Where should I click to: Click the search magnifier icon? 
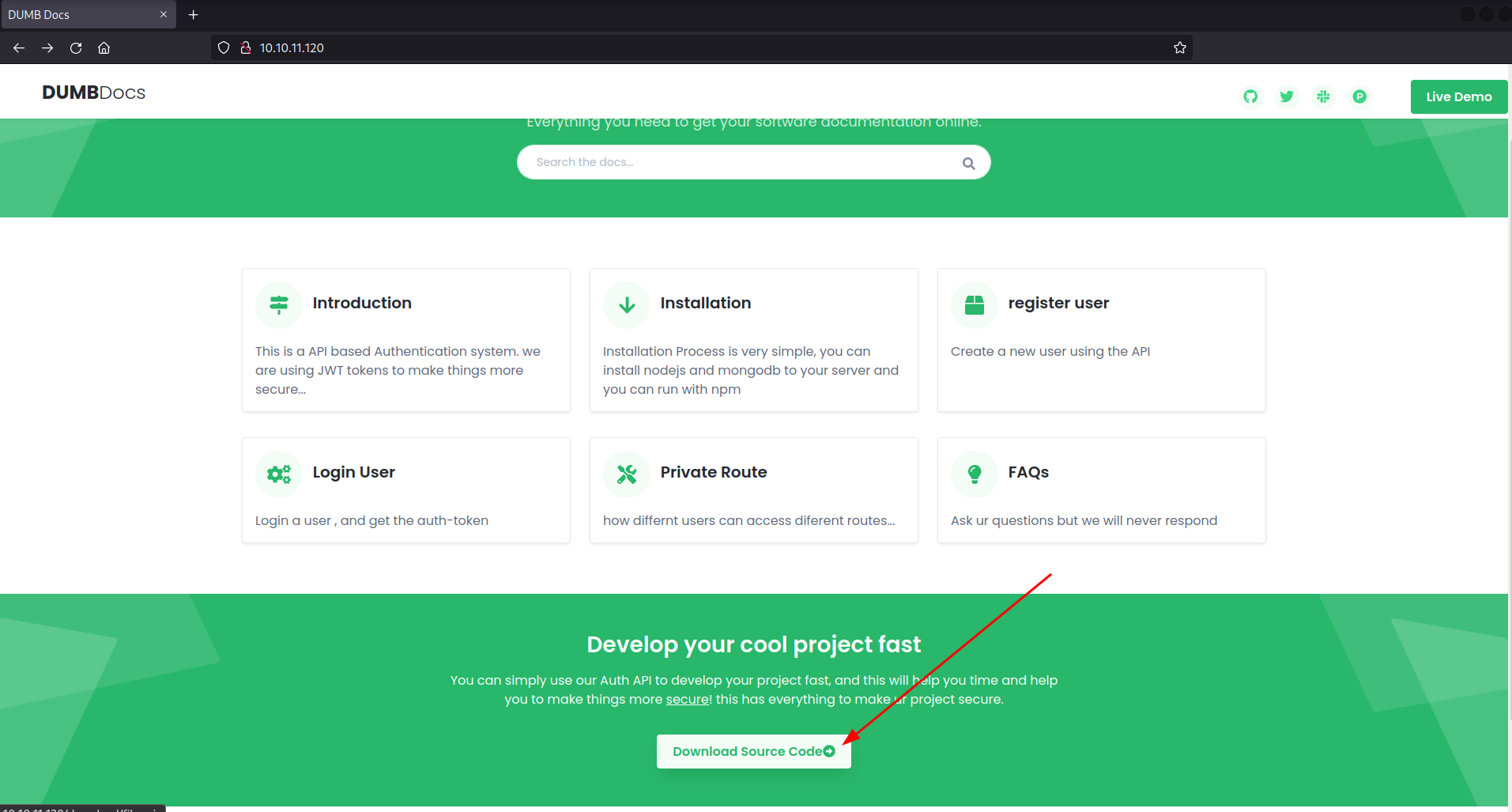point(968,163)
